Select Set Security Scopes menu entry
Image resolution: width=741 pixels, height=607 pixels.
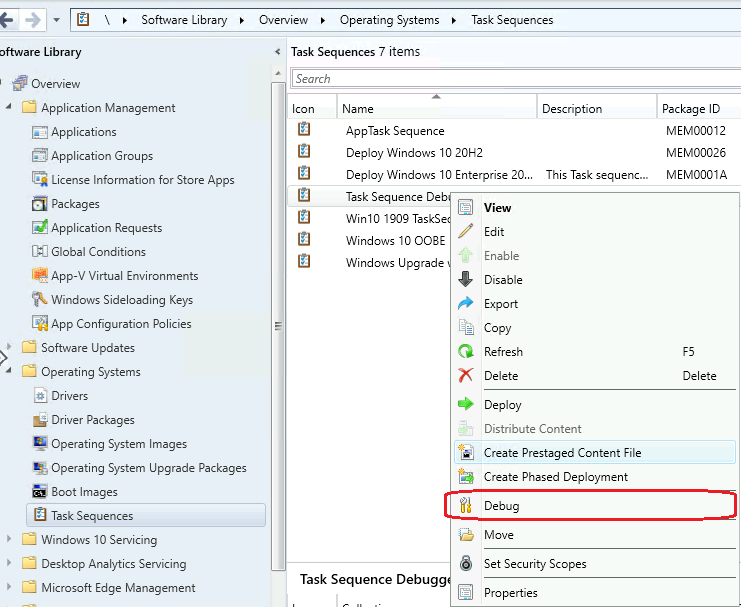535,564
